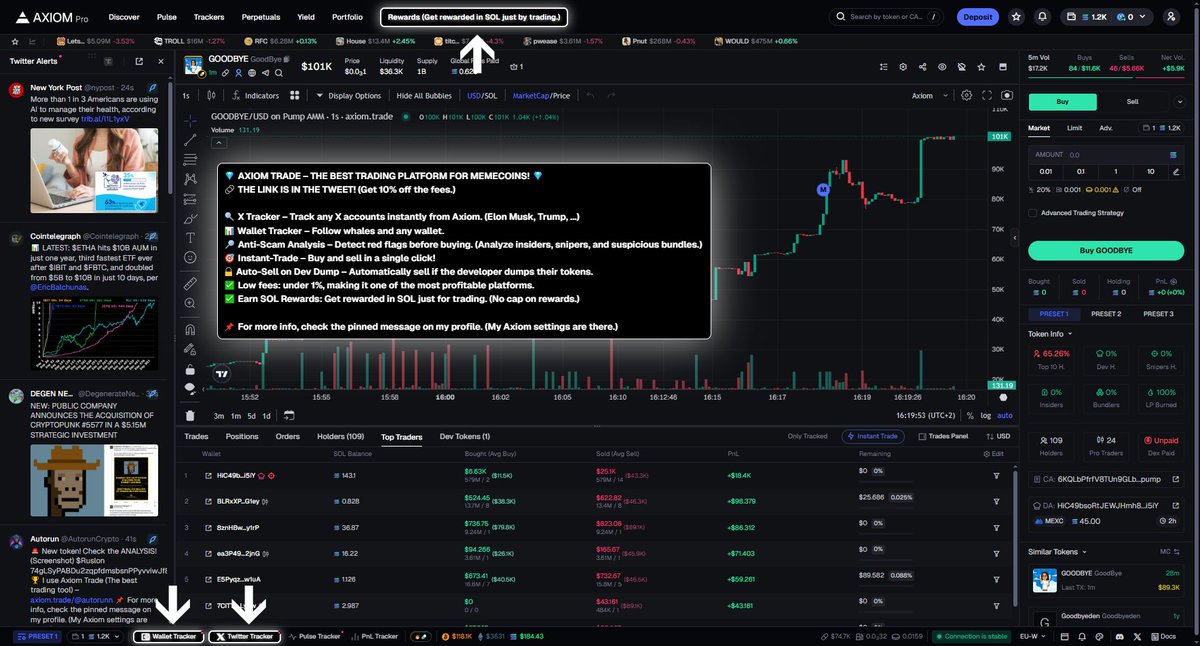Select the ruler measure tool

coord(191,284)
